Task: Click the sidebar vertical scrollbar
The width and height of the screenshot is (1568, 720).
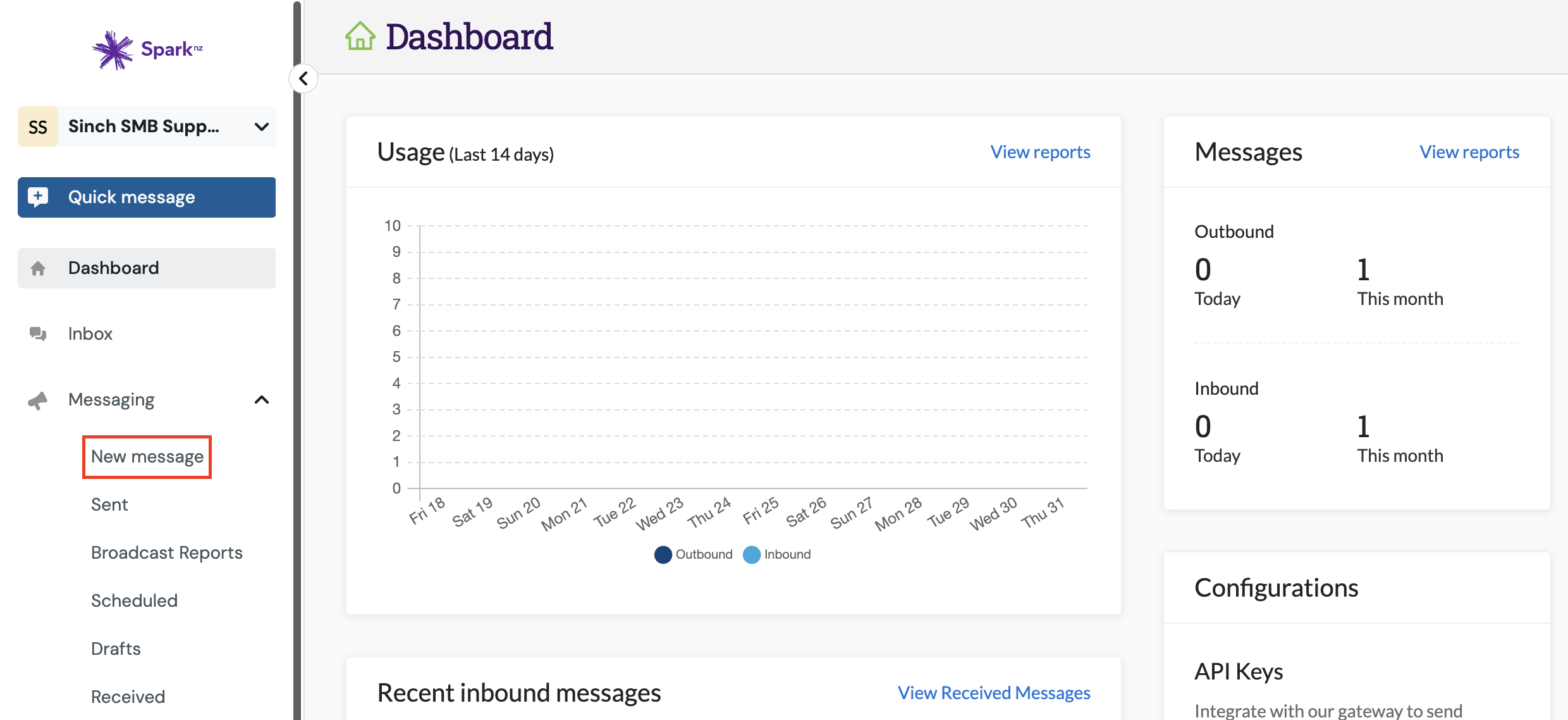Action: click(x=297, y=360)
